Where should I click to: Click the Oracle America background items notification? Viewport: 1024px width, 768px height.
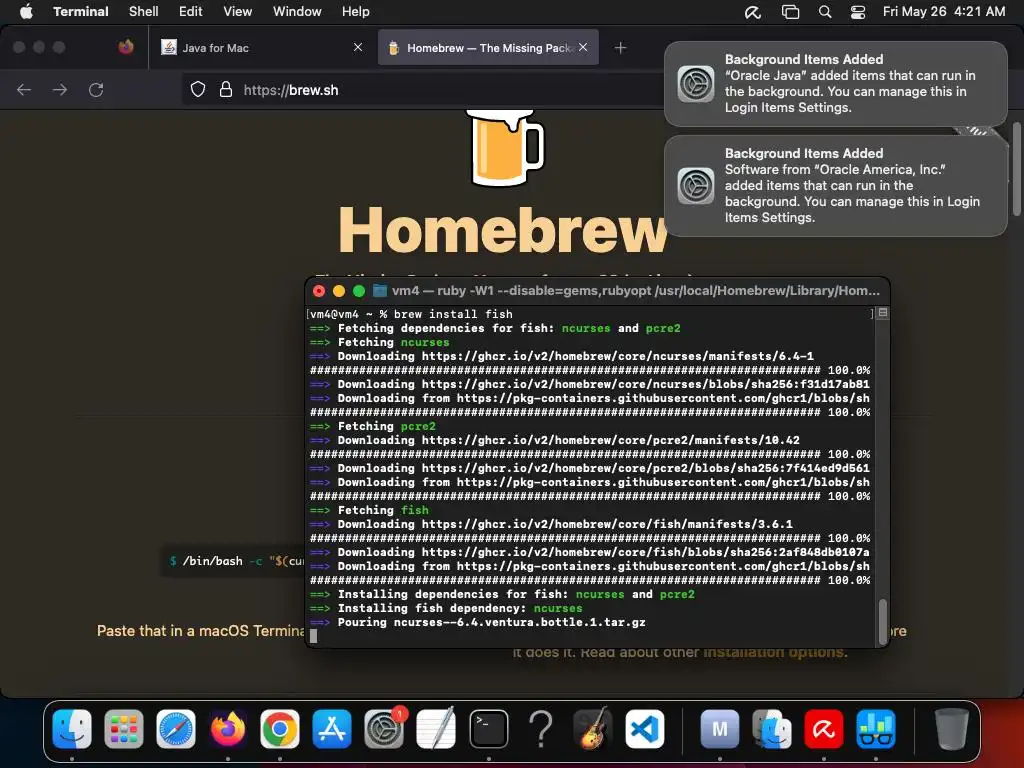click(x=836, y=185)
